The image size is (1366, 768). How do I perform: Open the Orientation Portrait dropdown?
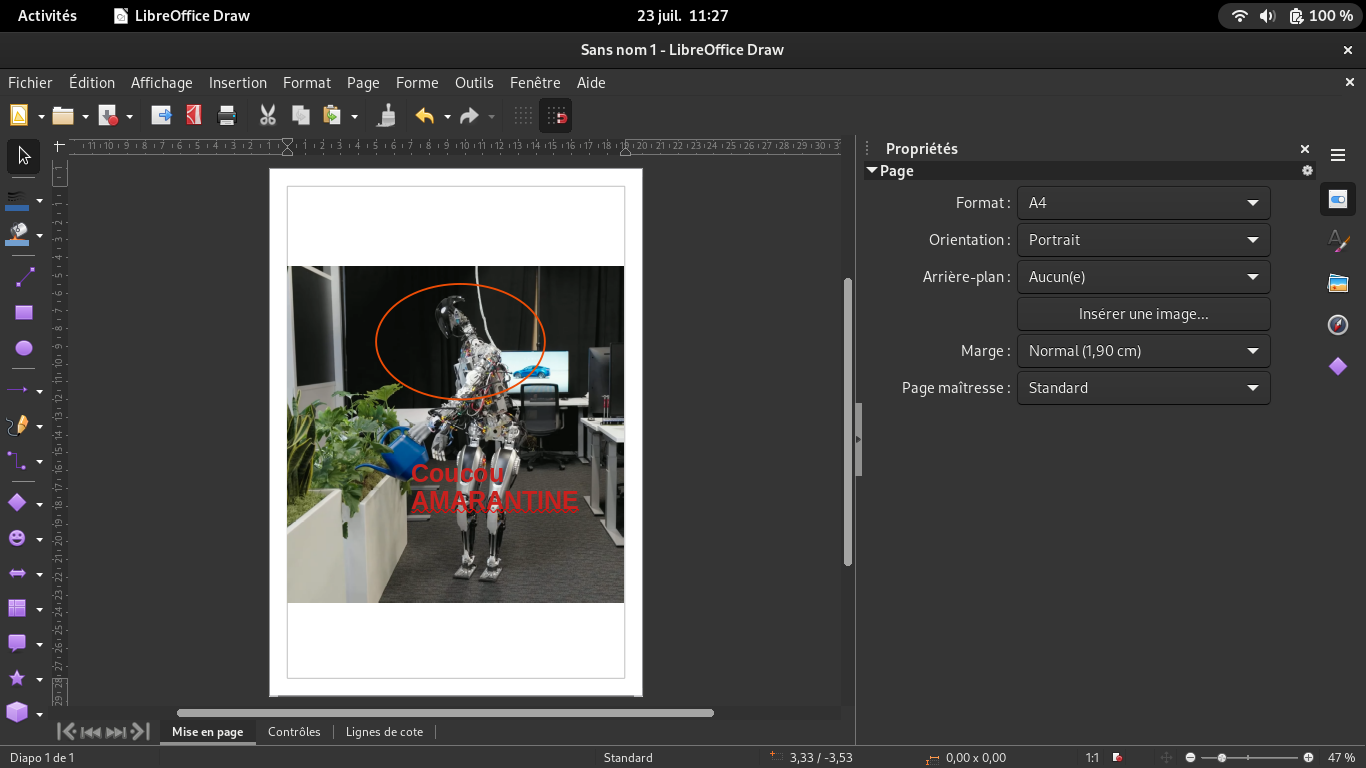(1144, 240)
